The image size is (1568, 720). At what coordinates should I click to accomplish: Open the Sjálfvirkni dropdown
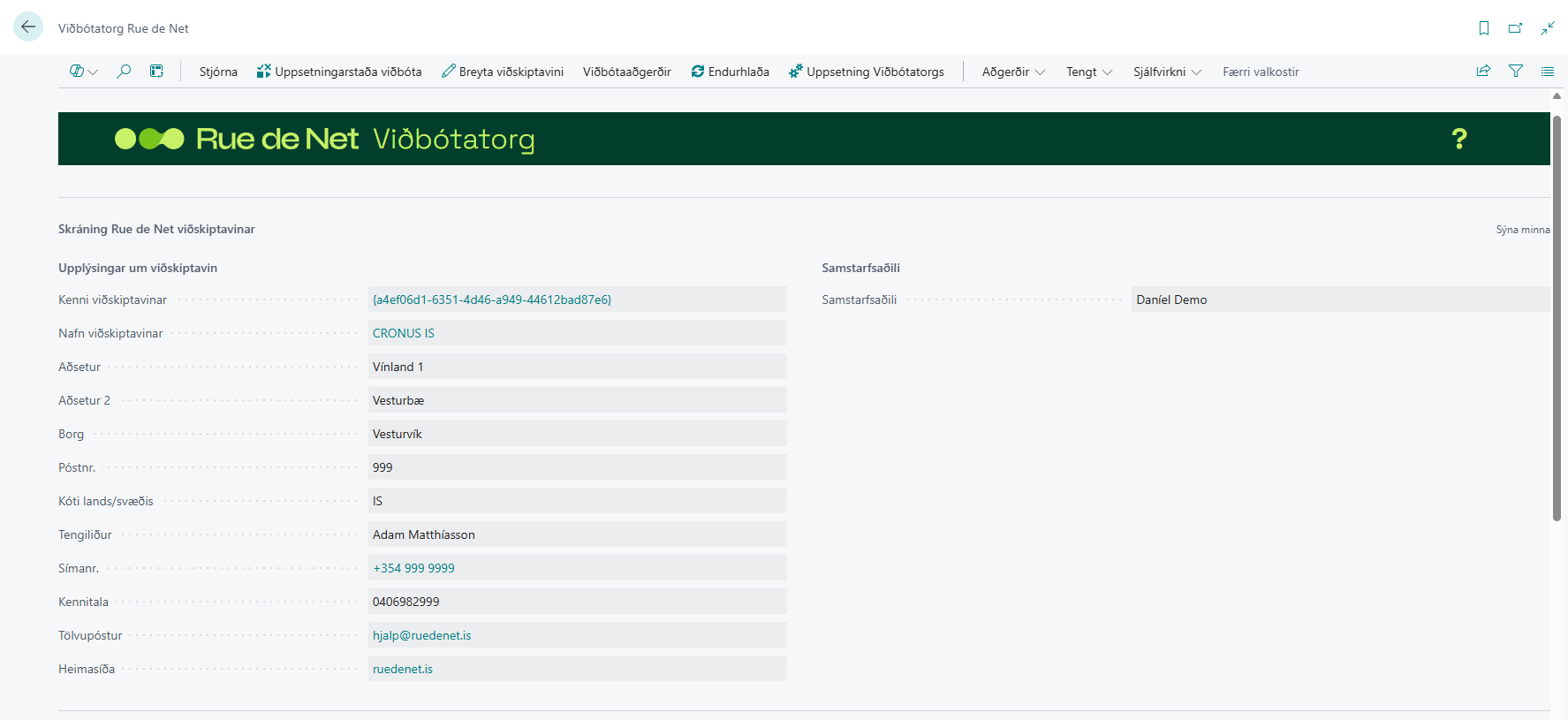coord(1167,72)
